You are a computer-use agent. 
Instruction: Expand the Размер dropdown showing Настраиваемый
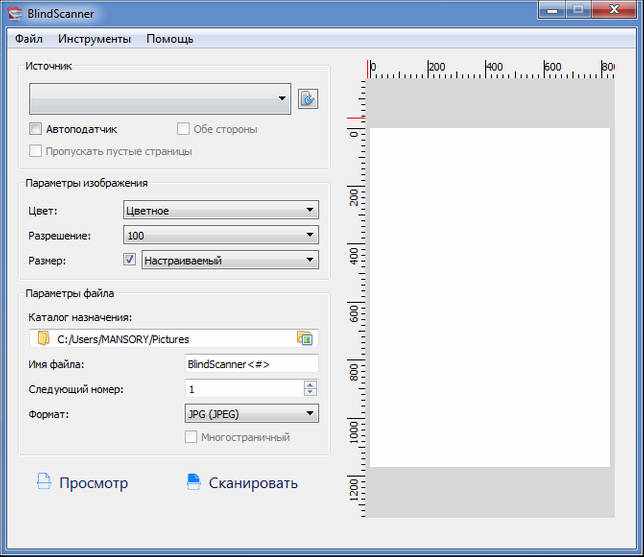coord(230,260)
